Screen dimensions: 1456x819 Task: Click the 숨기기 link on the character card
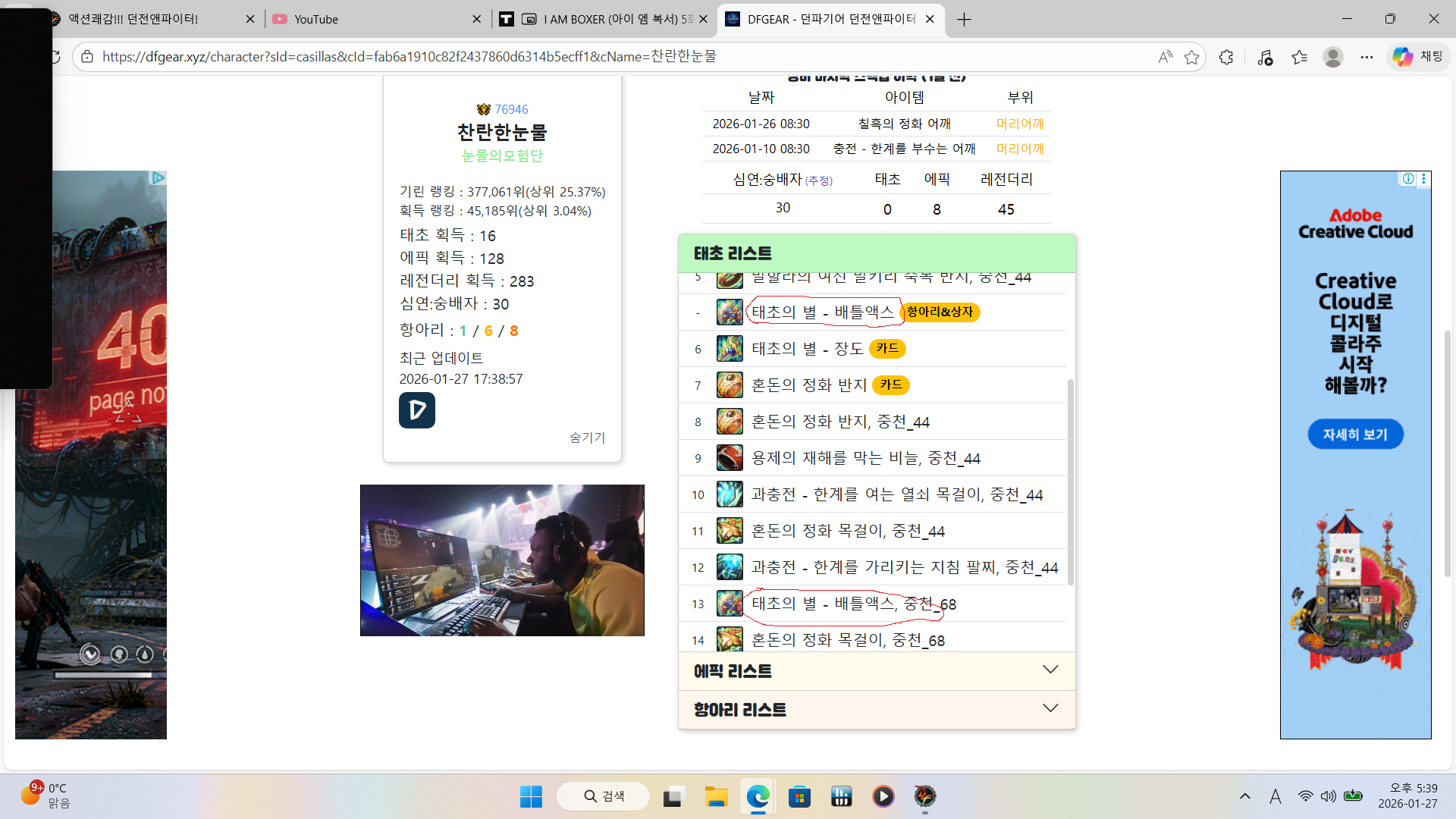587,438
